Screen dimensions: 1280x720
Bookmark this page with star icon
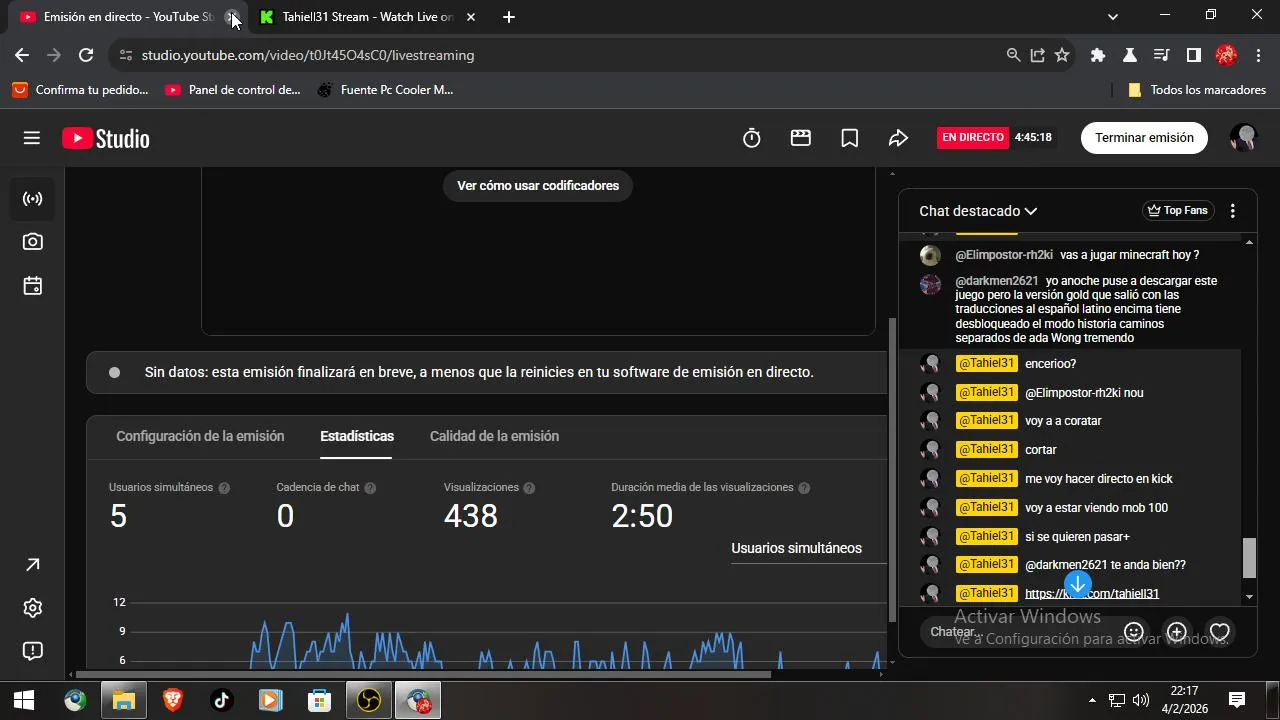[x=1062, y=55]
